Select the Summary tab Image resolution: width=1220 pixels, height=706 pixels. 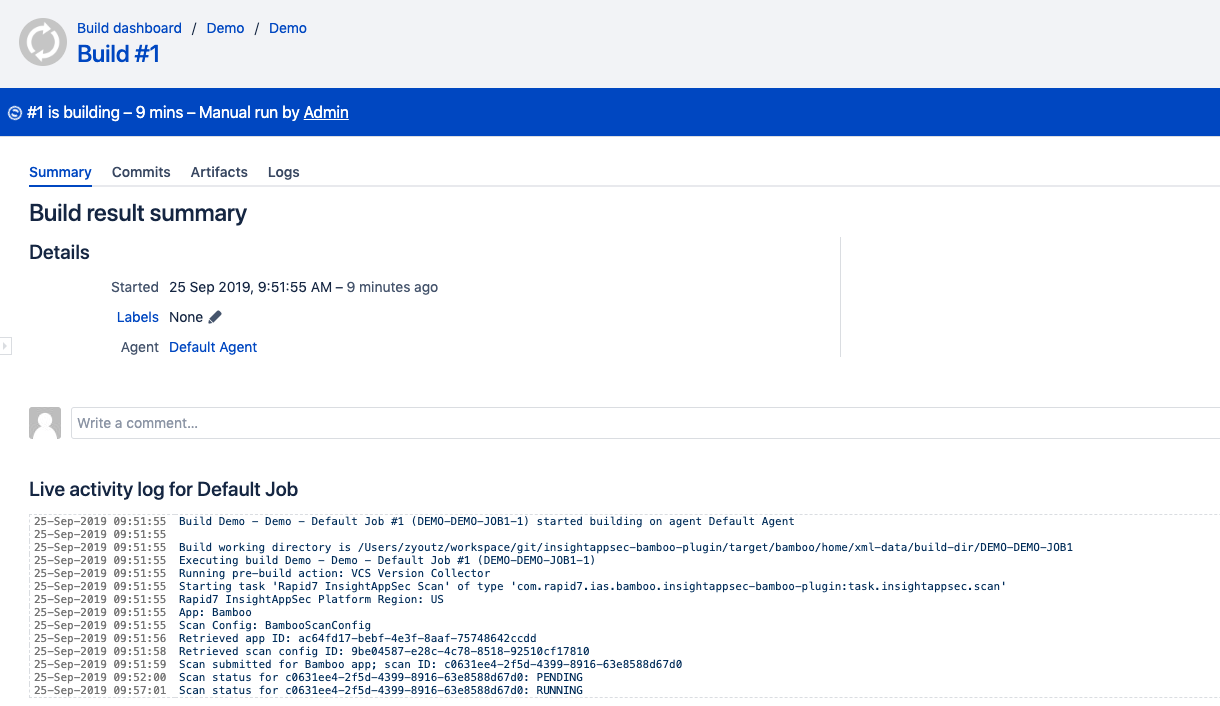click(x=60, y=172)
